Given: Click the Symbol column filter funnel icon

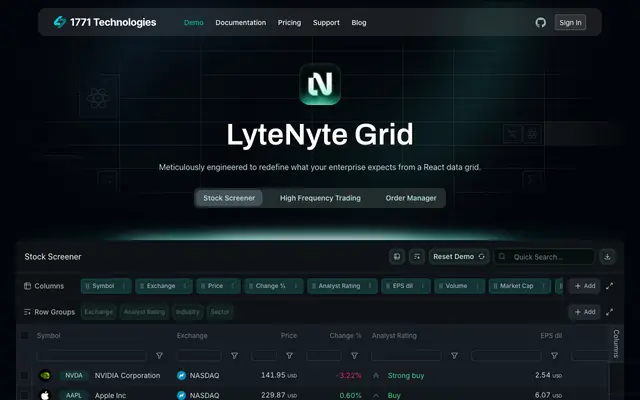Looking at the screenshot, I should coord(160,356).
